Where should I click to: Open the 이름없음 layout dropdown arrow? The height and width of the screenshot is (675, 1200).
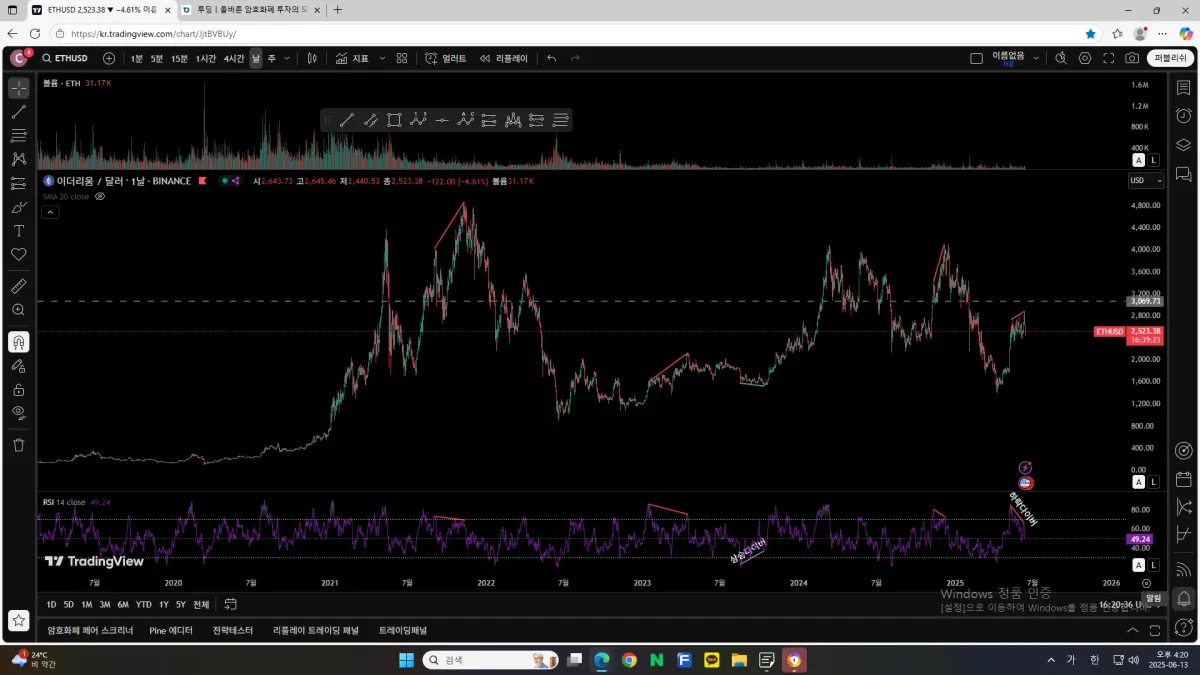(x=1036, y=58)
